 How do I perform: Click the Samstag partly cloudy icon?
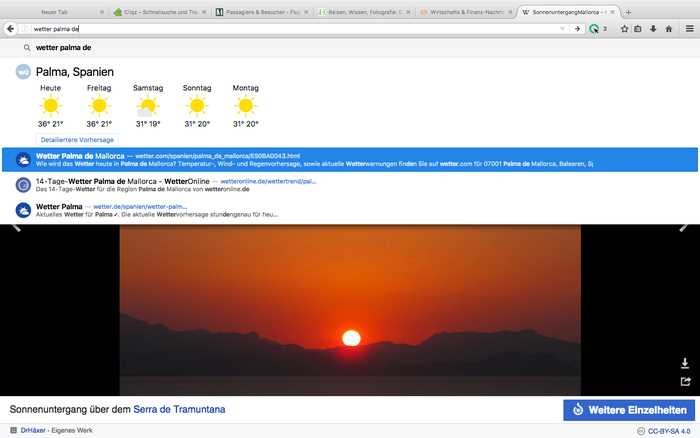(x=147, y=107)
